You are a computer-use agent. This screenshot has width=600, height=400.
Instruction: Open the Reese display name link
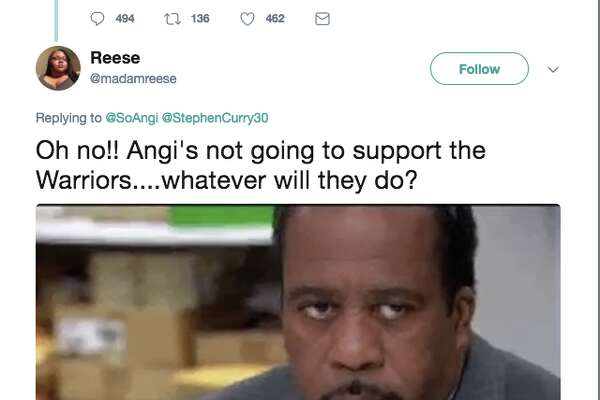[x=115, y=58]
